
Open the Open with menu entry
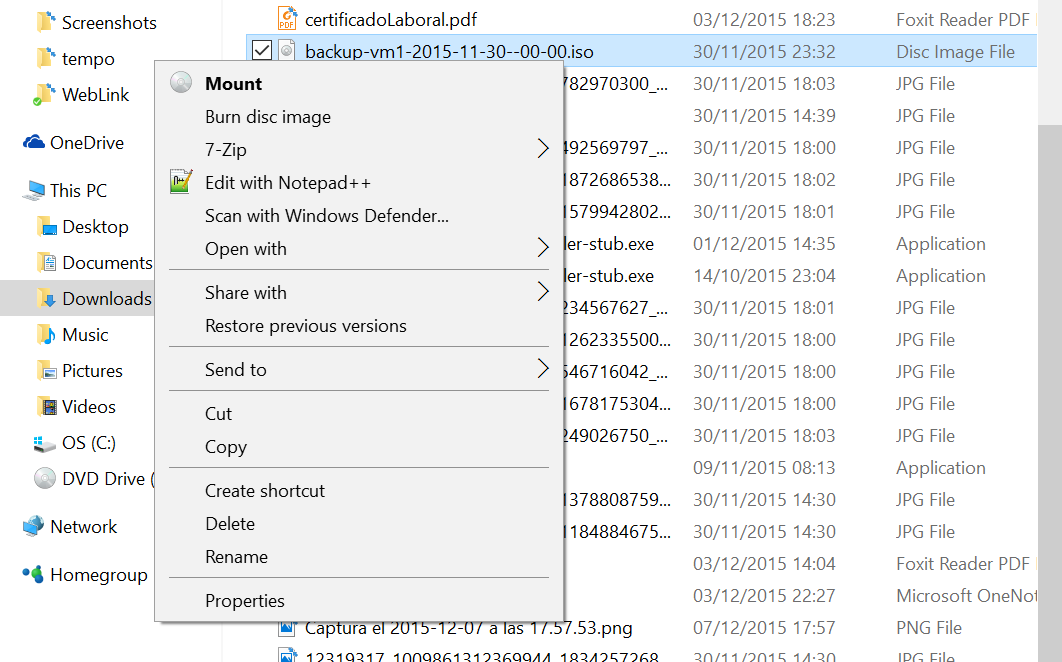[359, 249]
